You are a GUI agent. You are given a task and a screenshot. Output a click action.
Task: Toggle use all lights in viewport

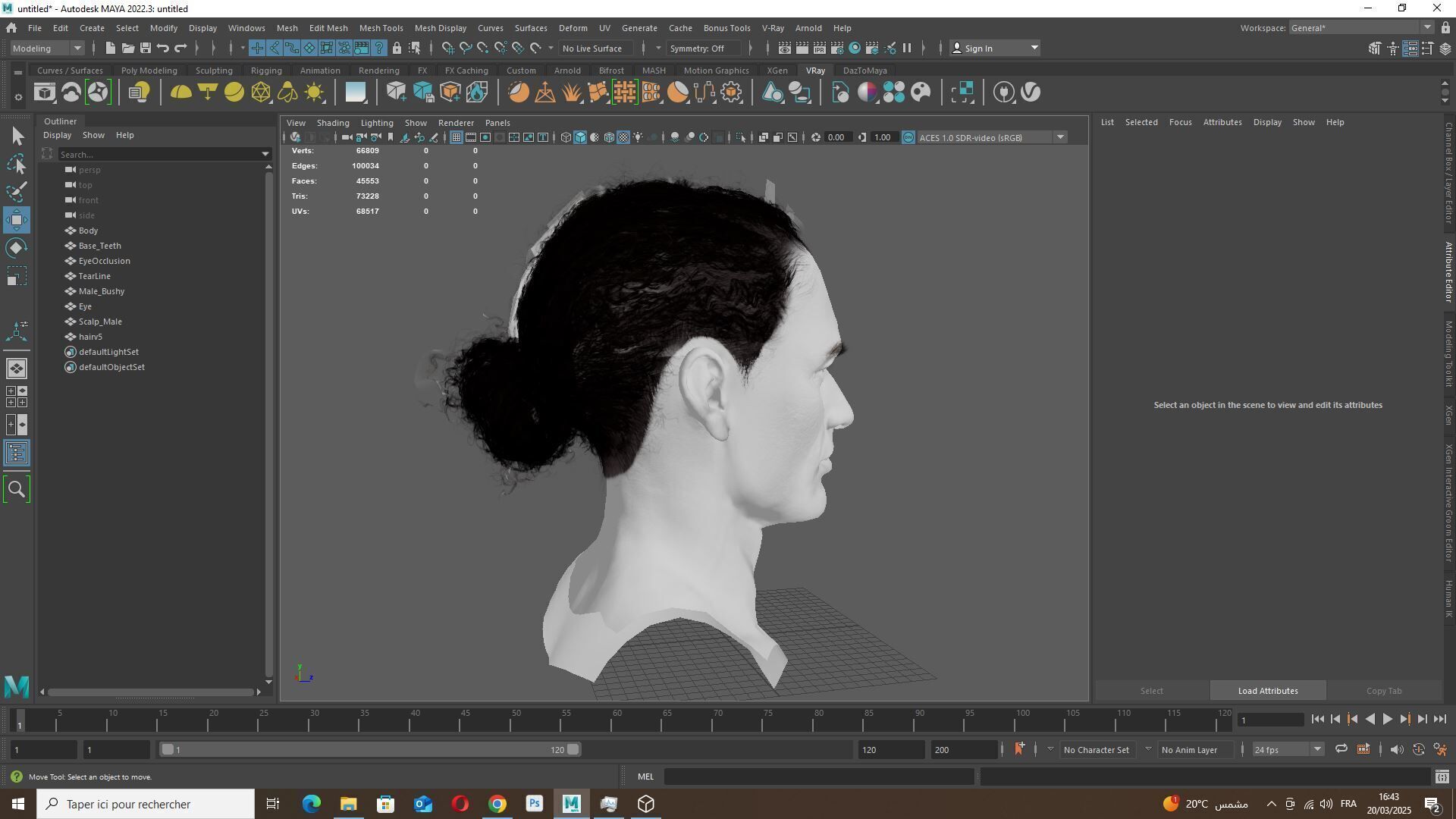[638, 137]
